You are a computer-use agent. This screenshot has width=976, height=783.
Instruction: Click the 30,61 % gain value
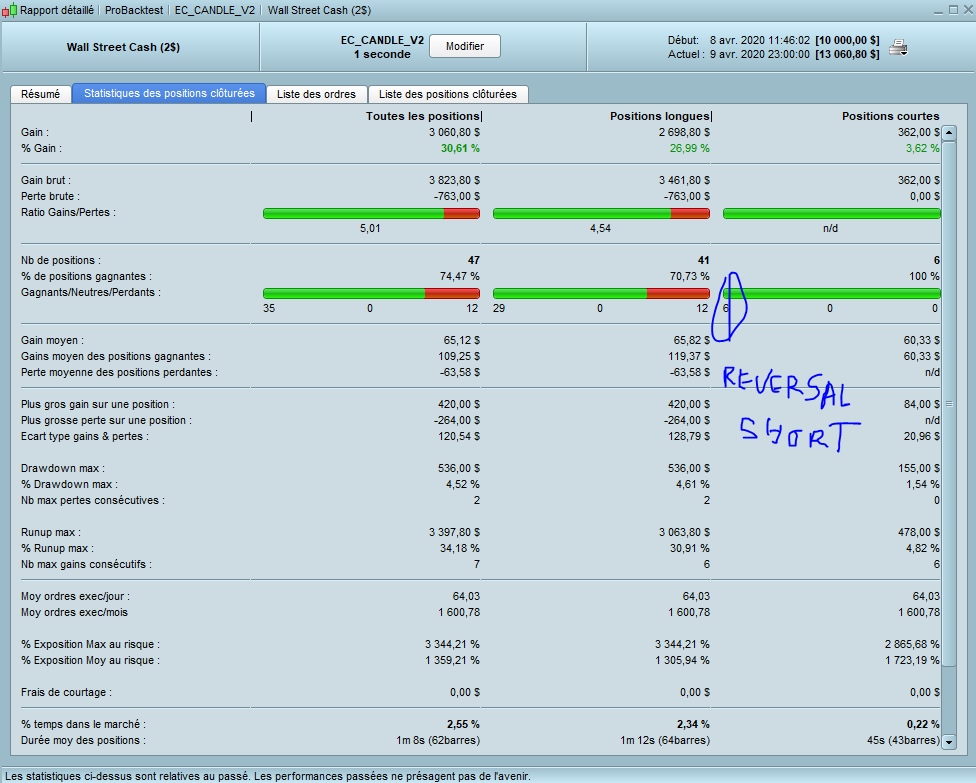(x=460, y=149)
